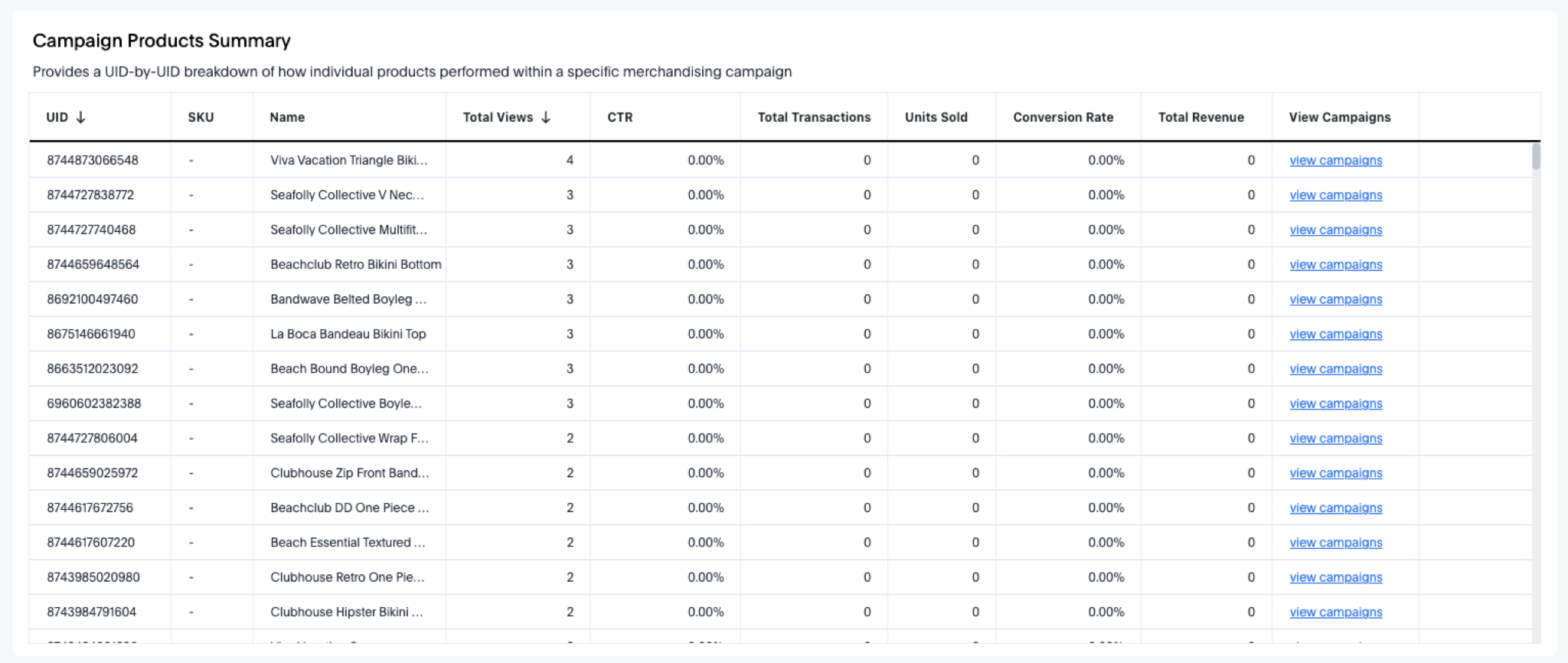Screen dimensions: 1568x663
Task: Click the SKU column header
Action: coord(201,117)
